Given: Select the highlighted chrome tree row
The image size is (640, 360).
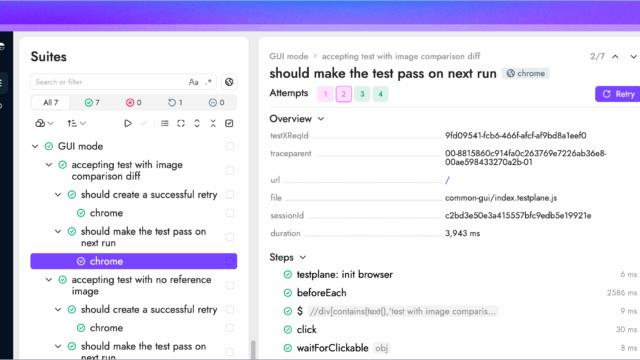Looking at the screenshot, I should 133,261.
